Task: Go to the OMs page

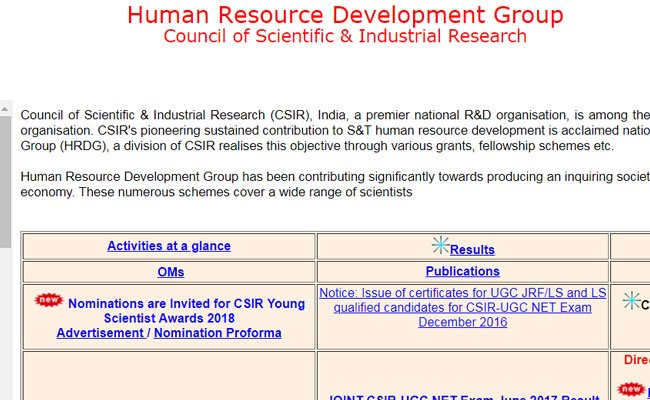Action: pos(170,272)
